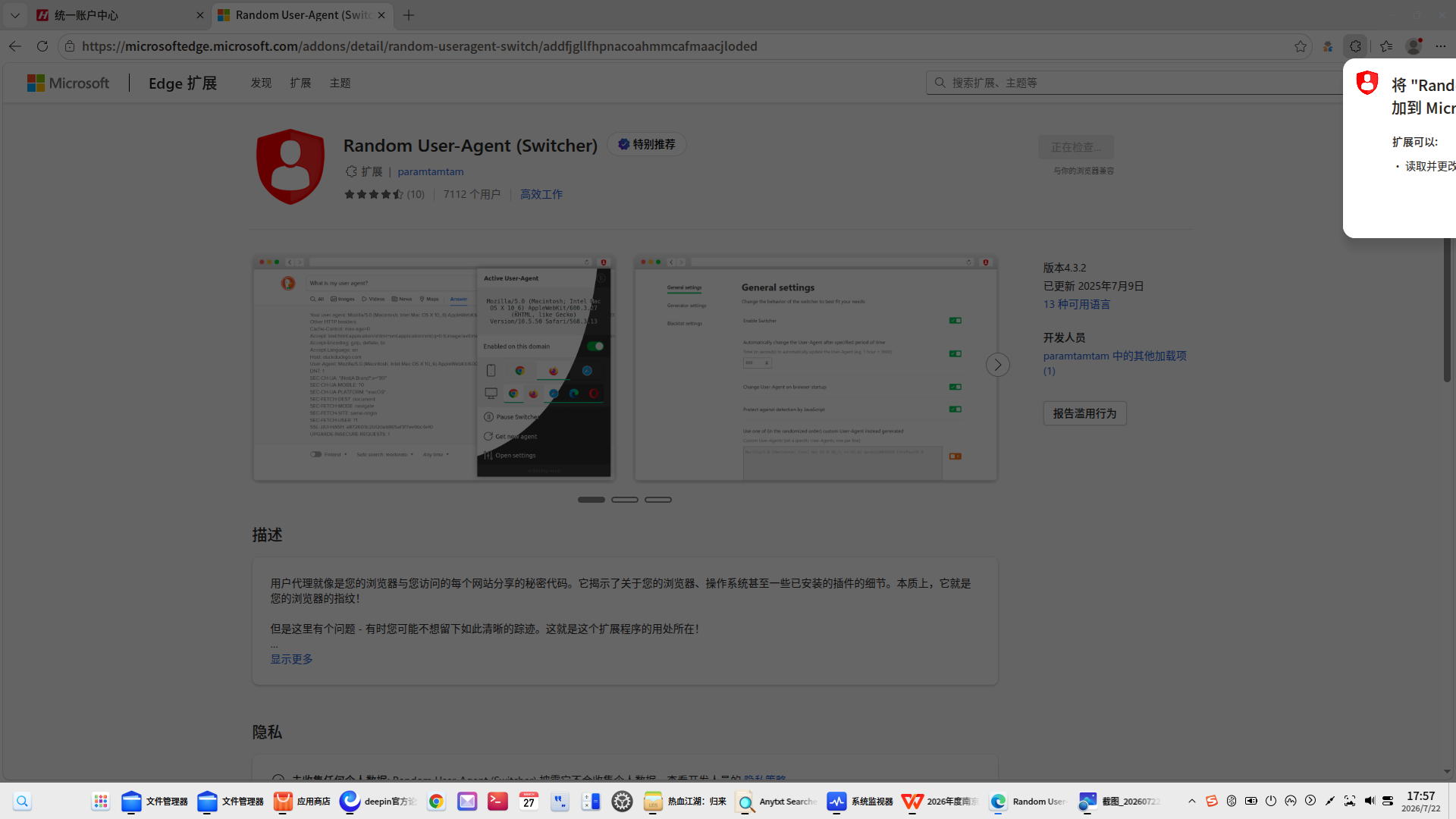Open the taskbar clock showing 17:57
Viewport: 1456px width, 819px height.
(1420, 801)
